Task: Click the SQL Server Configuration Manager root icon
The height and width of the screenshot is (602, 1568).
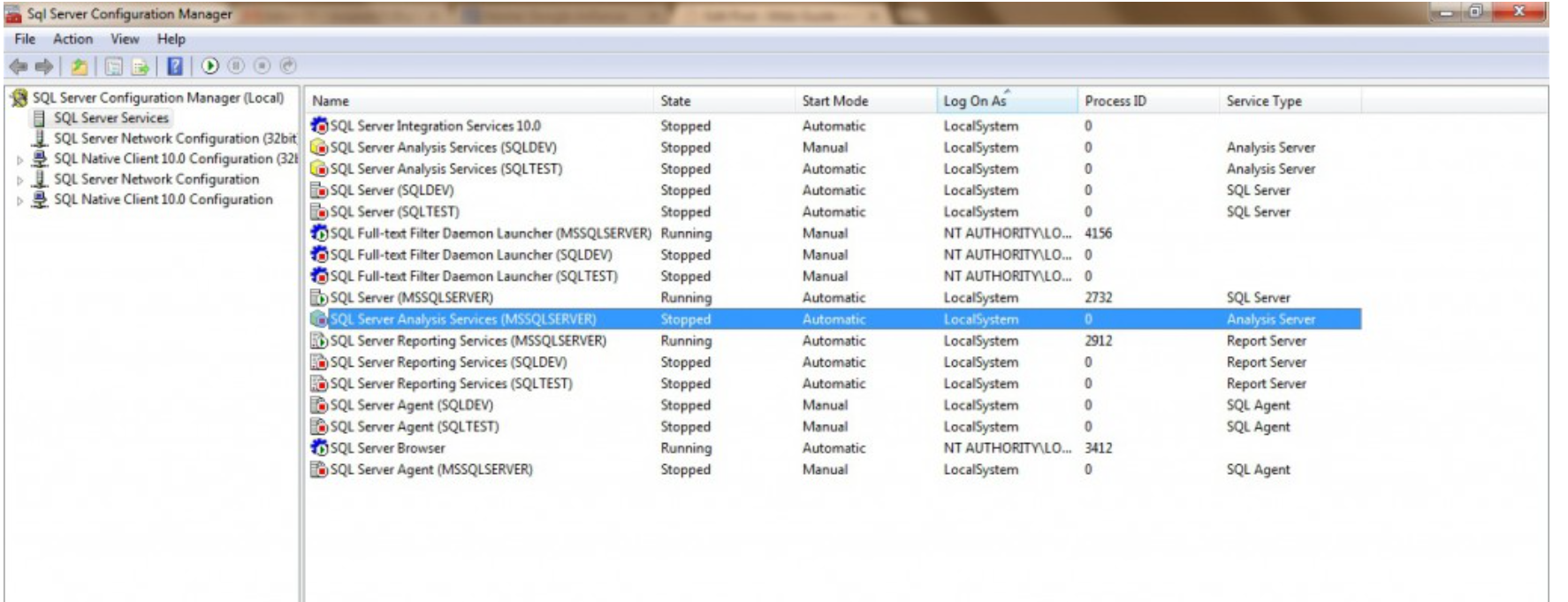Action: (x=19, y=98)
